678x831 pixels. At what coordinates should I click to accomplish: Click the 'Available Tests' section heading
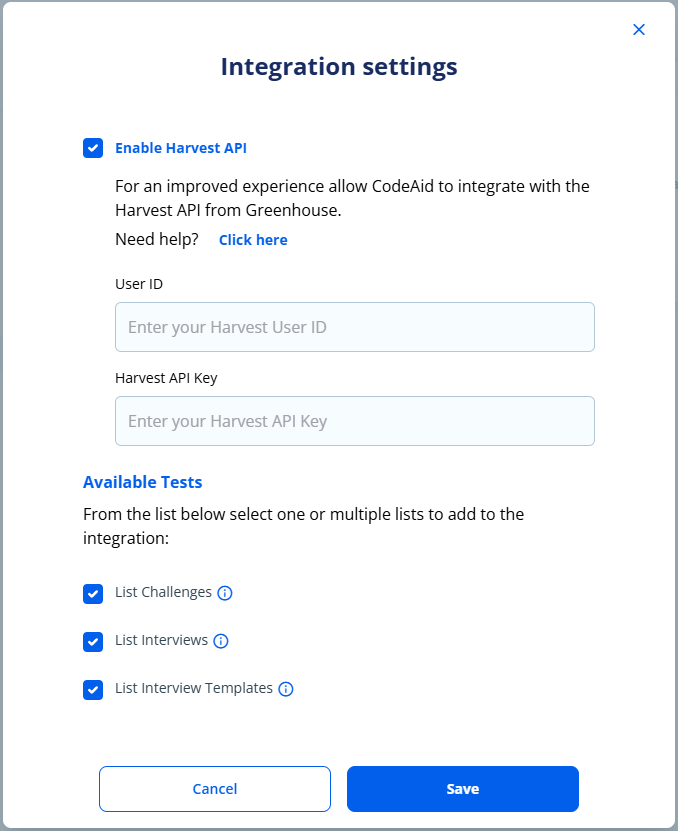tap(143, 482)
